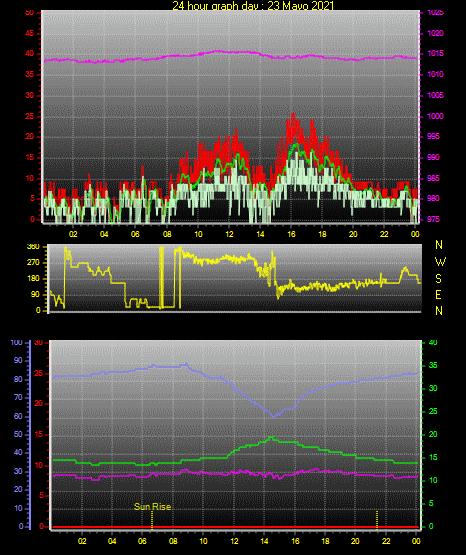Click the red wind gust peak
The image size is (466, 555).
tap(293, 115)
